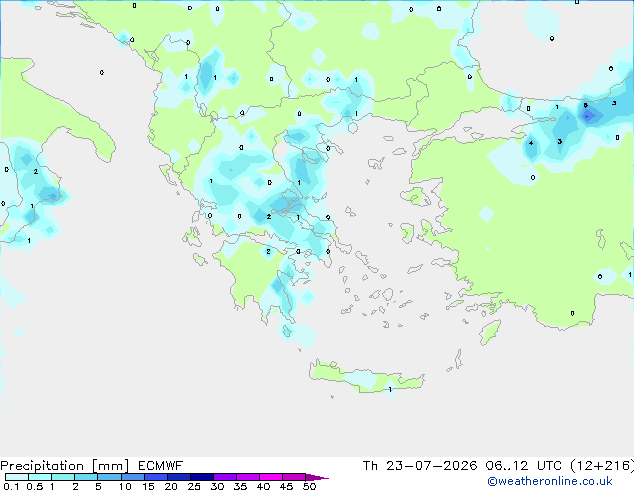Click the 20–25 mm legend swatch
Screen dimensions: 634x490
coord(178,477)
